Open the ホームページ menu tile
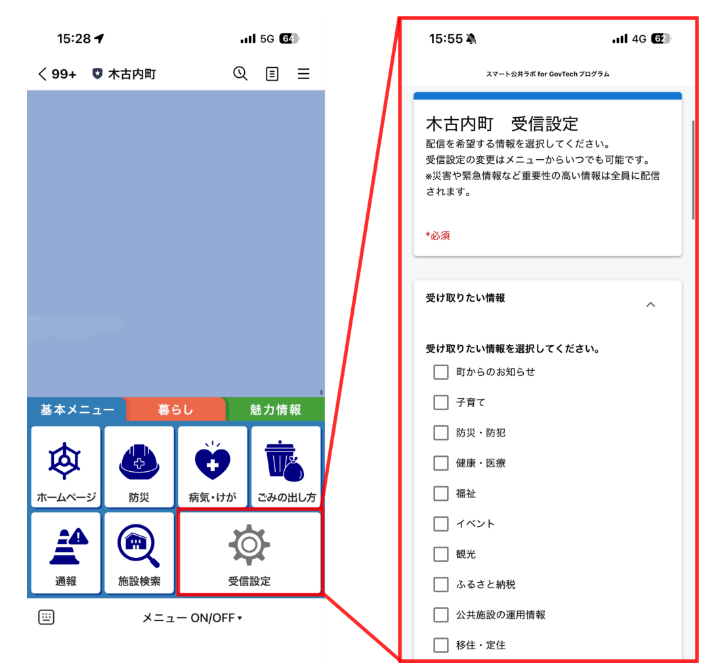The image size is (712, 670). coord(66,467)
